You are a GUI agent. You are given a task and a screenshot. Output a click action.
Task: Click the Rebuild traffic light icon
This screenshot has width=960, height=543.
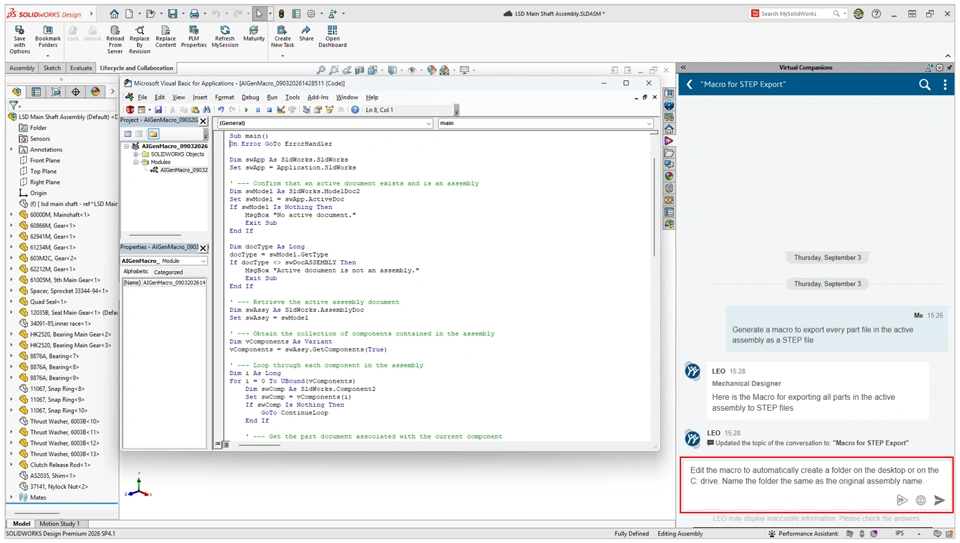[281, 13]
